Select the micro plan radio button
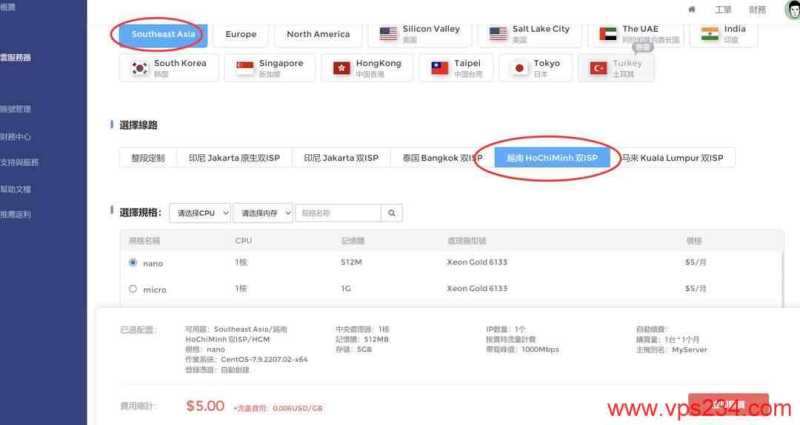This screenshot has height=425, width=800. coord(133,289)
